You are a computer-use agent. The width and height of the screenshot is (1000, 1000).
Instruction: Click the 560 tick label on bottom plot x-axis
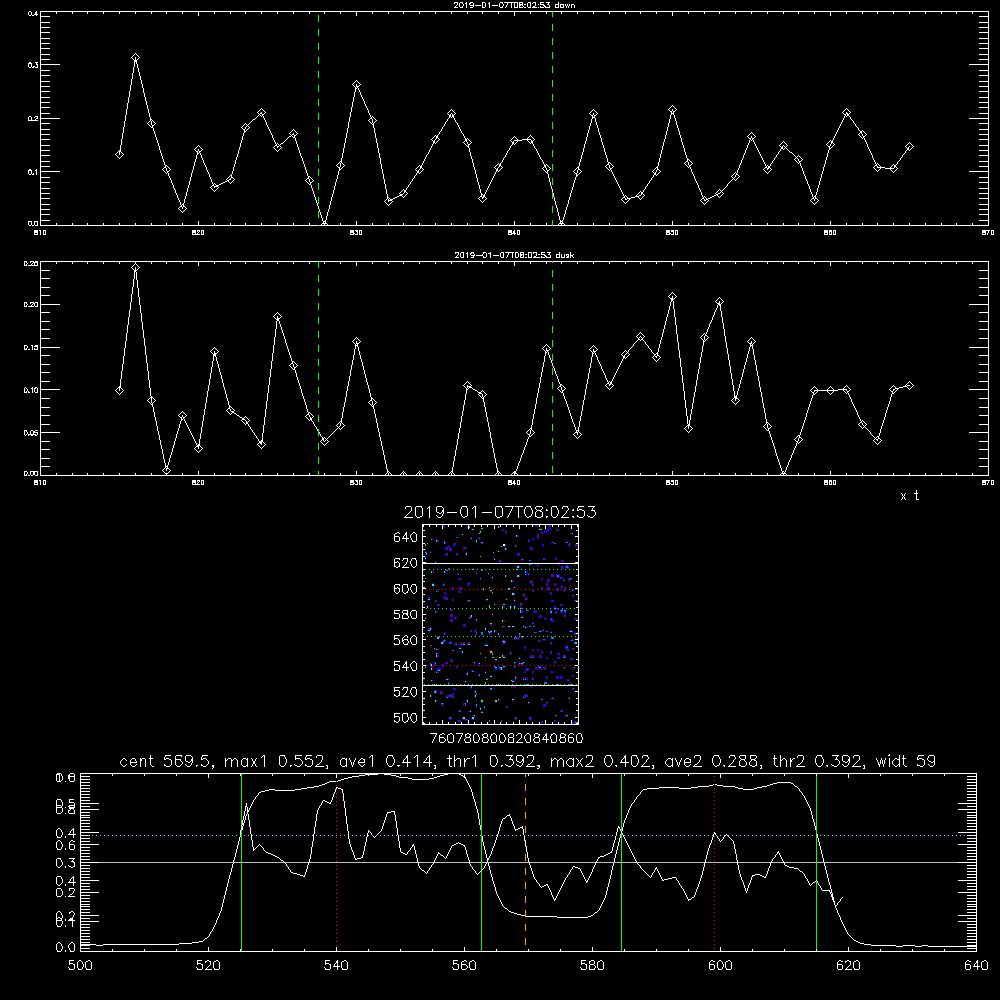point(464,966)
